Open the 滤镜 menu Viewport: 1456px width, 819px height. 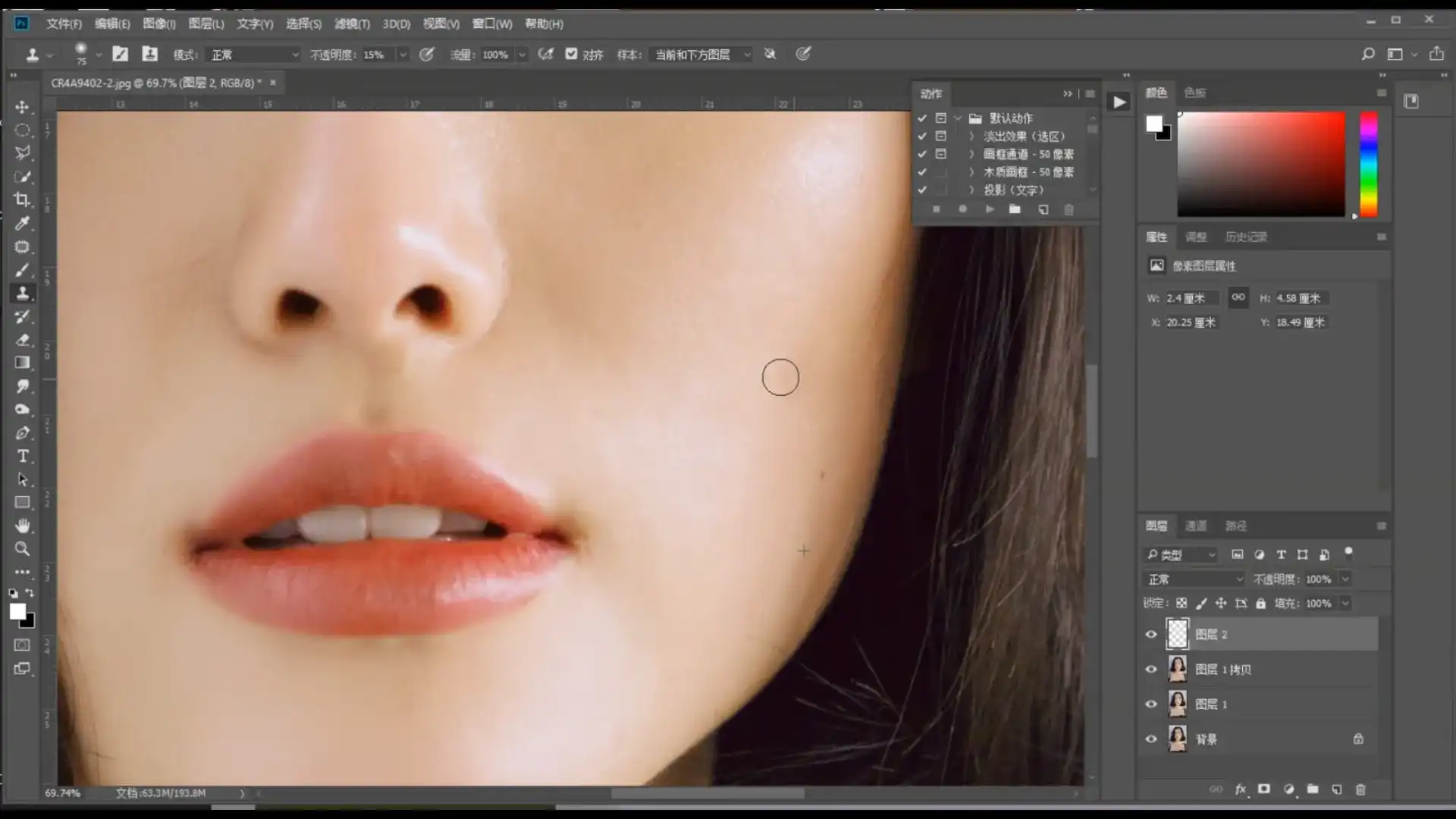point(352,24)
